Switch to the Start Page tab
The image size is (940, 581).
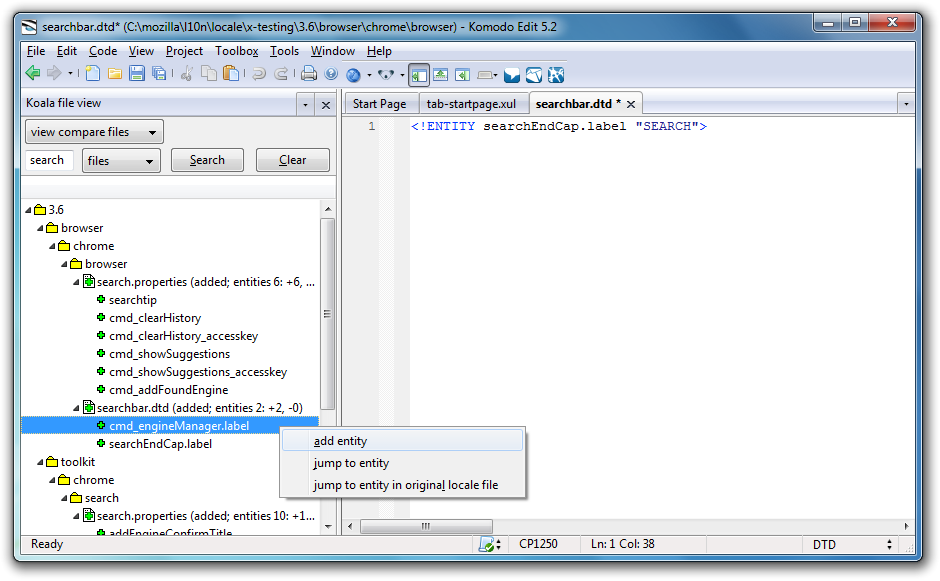click(x=379, y=104)
